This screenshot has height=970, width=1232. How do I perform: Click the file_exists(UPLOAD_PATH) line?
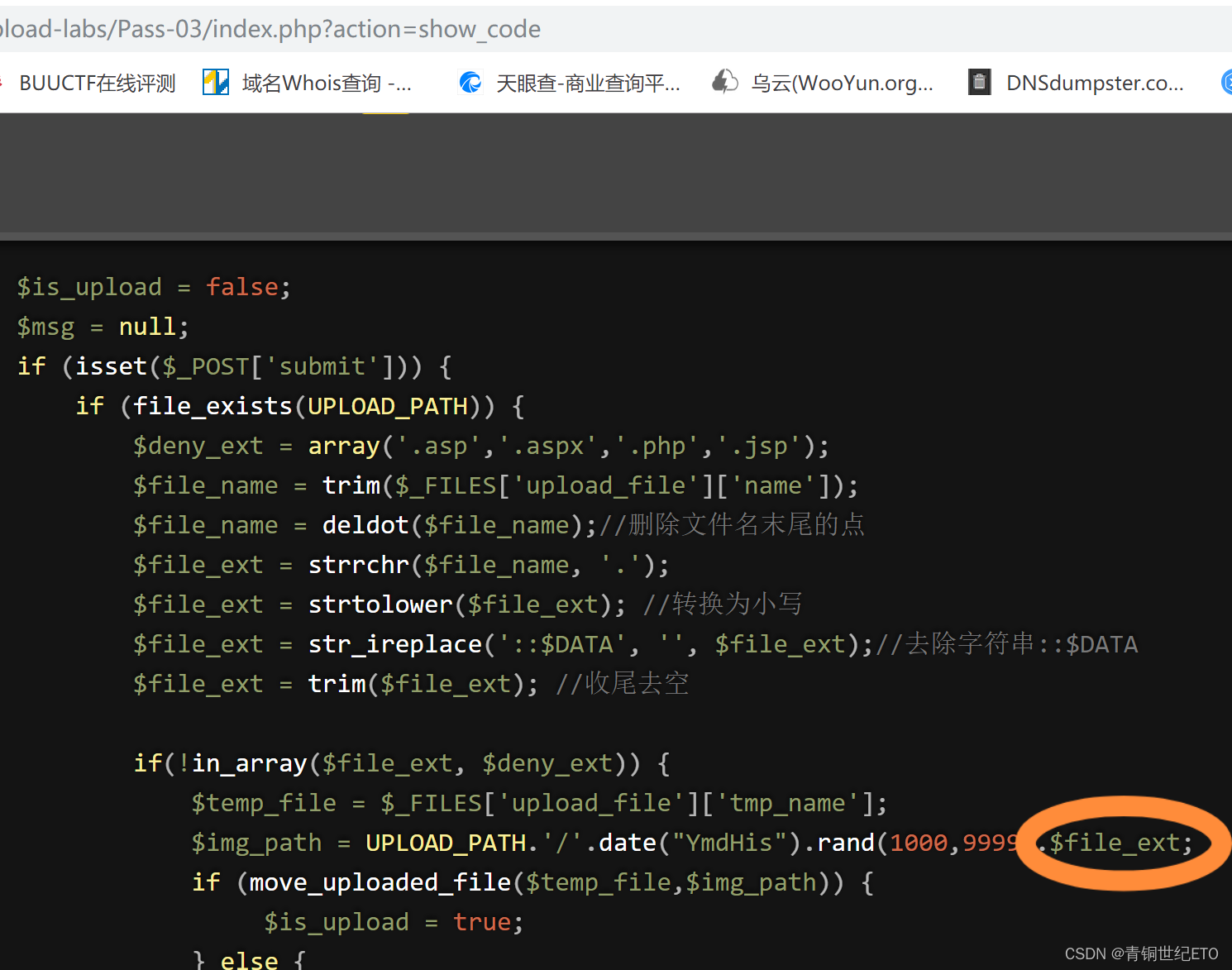(x=300, y=406)
